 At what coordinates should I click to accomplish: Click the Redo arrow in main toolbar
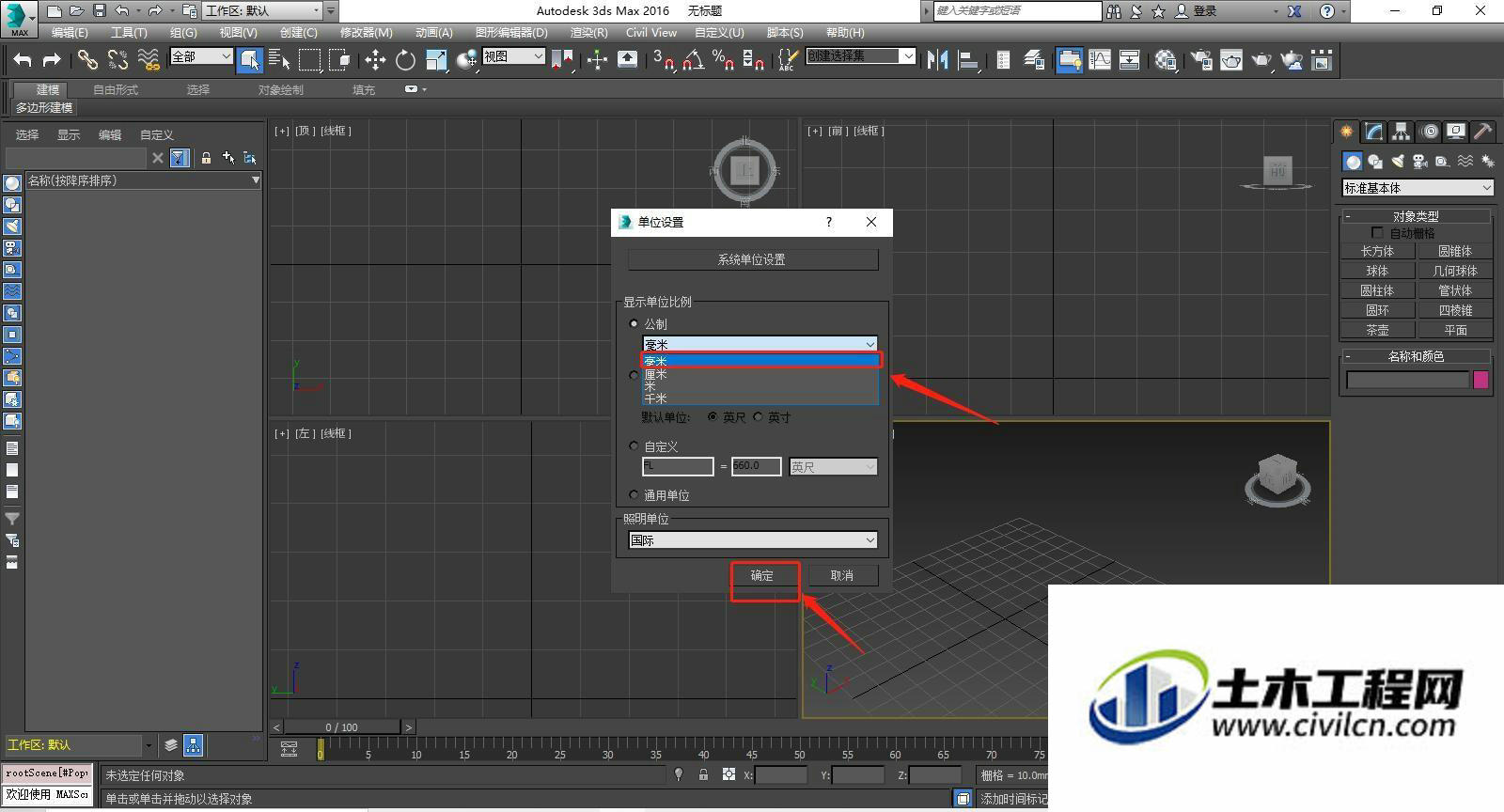click(52, 60)
